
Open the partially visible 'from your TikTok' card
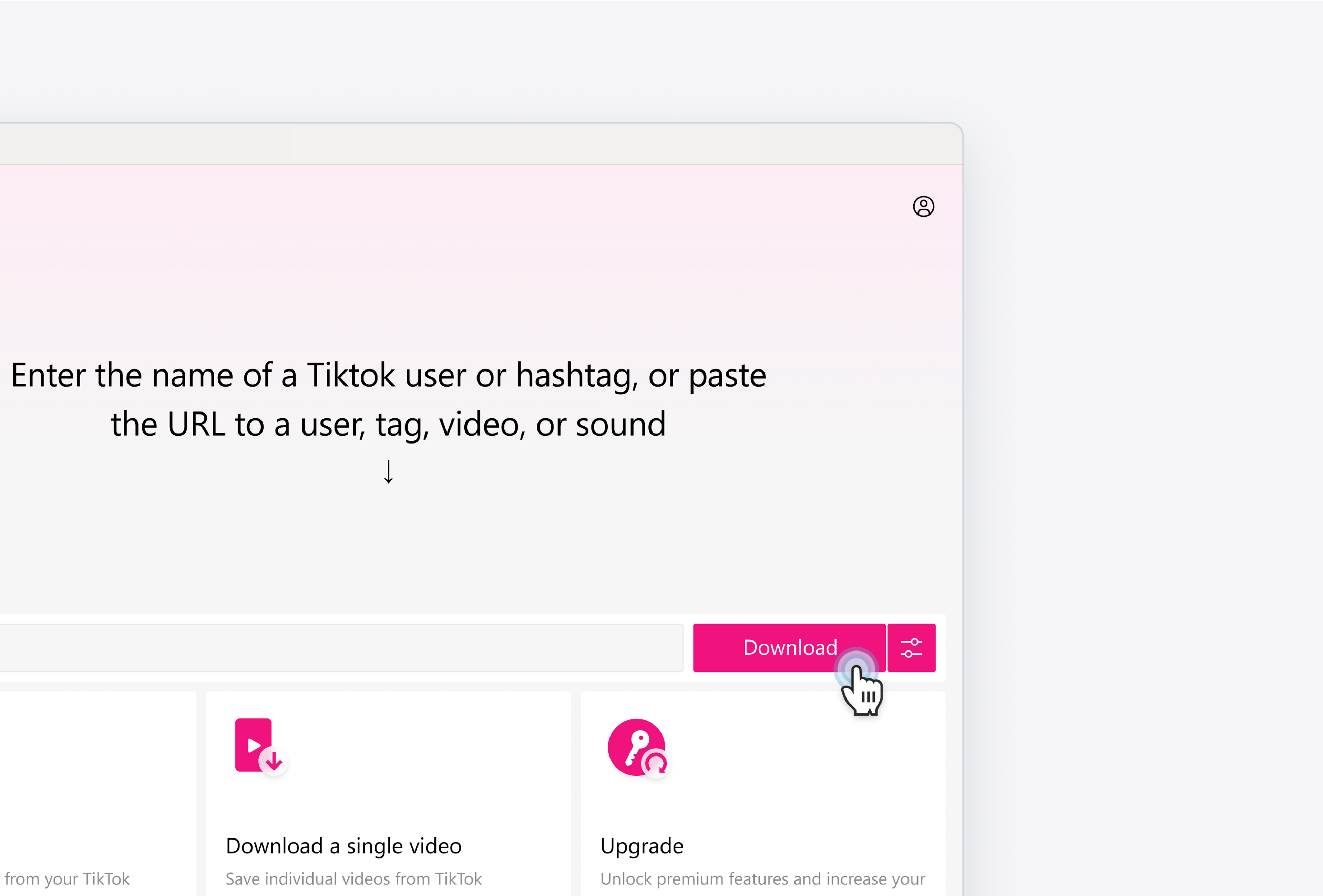97,796
